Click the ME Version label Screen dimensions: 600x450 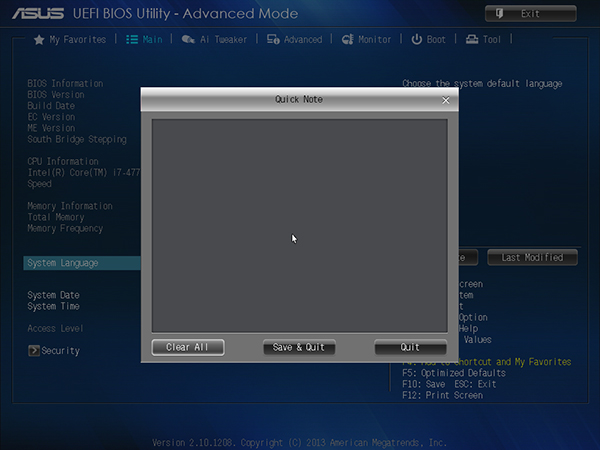click(51, 128)
